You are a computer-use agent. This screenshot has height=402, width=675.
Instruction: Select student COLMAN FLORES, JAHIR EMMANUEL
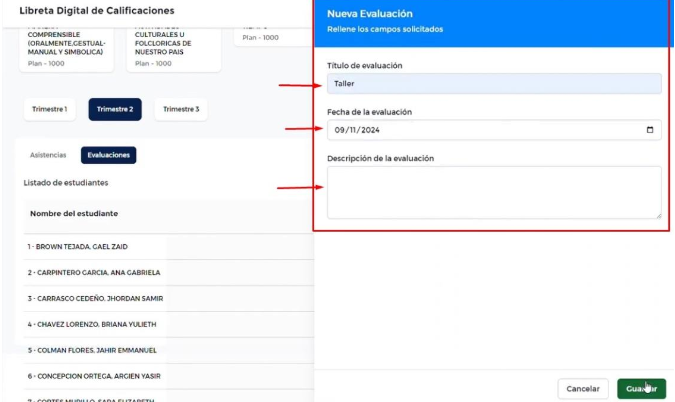tap(92, 350)
